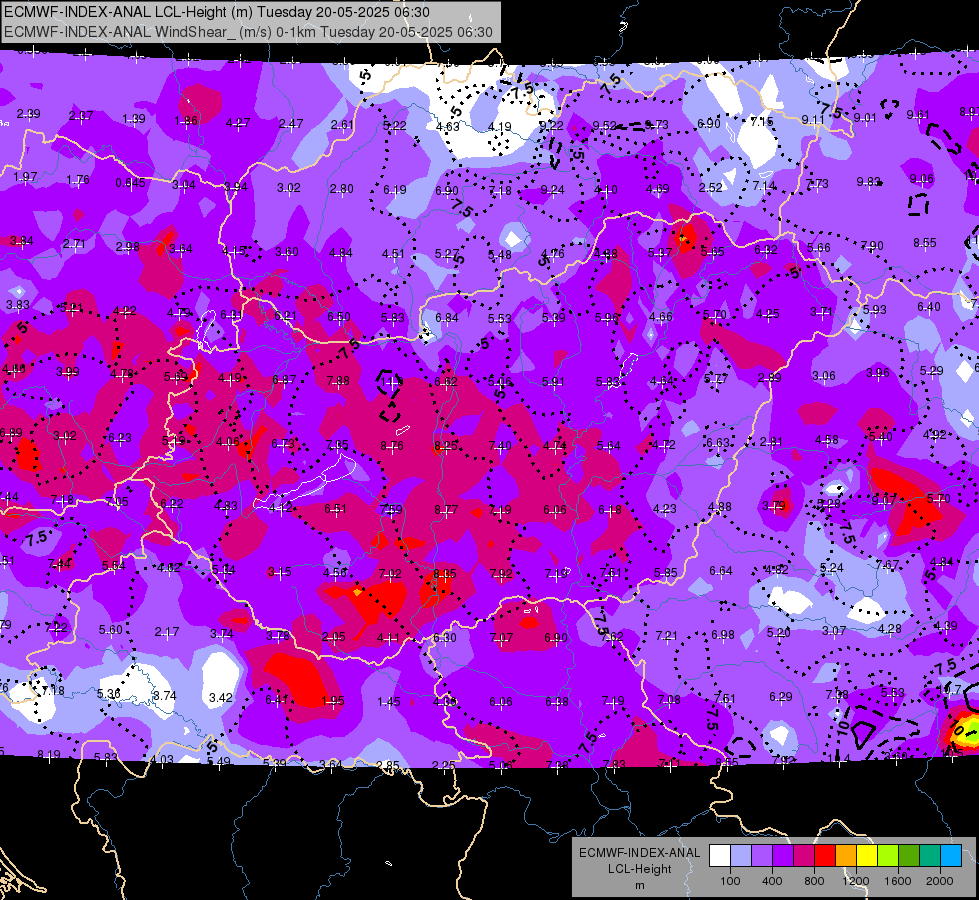The image size is (979, 900).
Task: Select the grid value 1.45
Action: pos(388,702)
